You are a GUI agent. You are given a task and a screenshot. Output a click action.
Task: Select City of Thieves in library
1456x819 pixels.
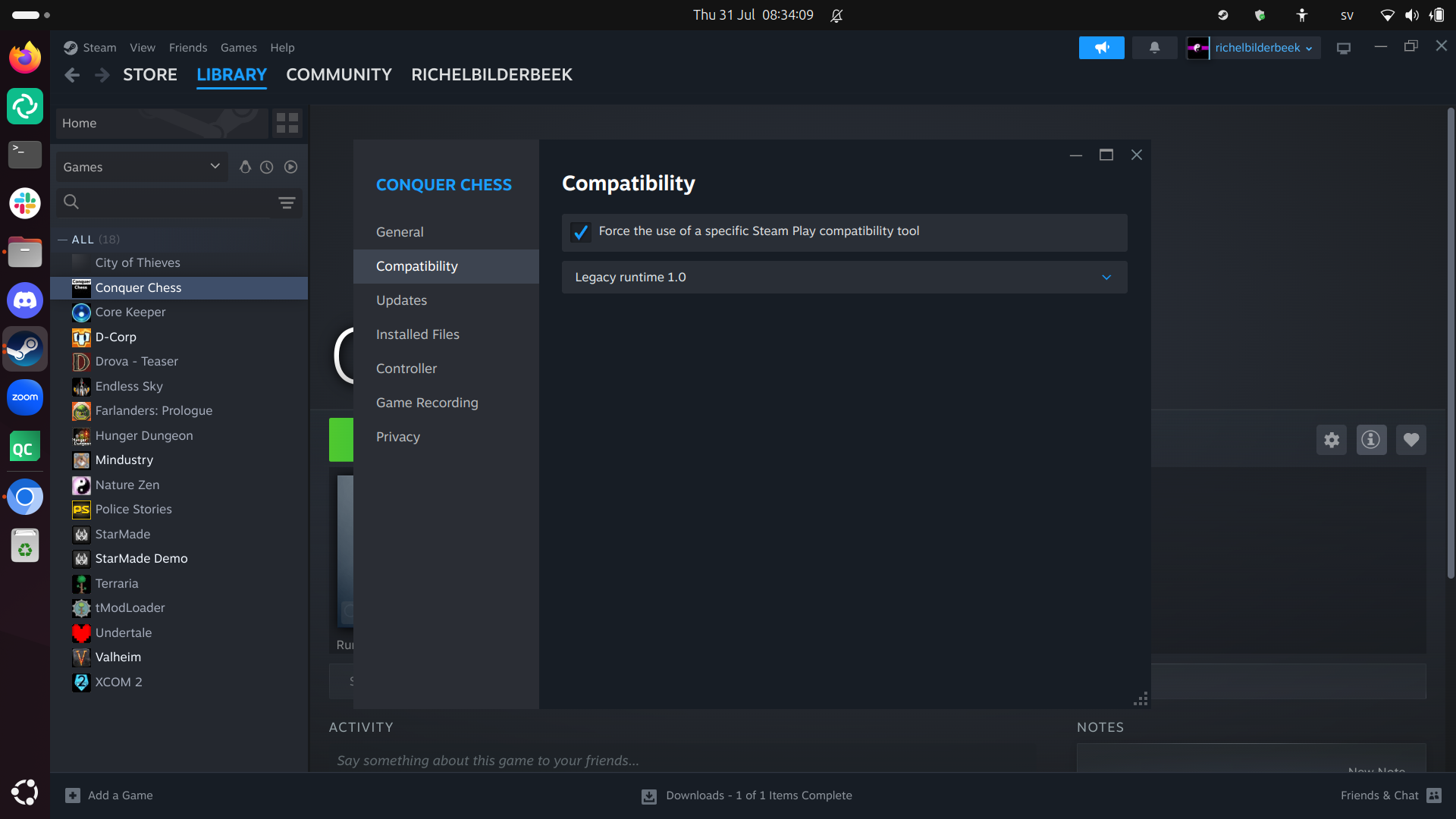coord(179,263)
